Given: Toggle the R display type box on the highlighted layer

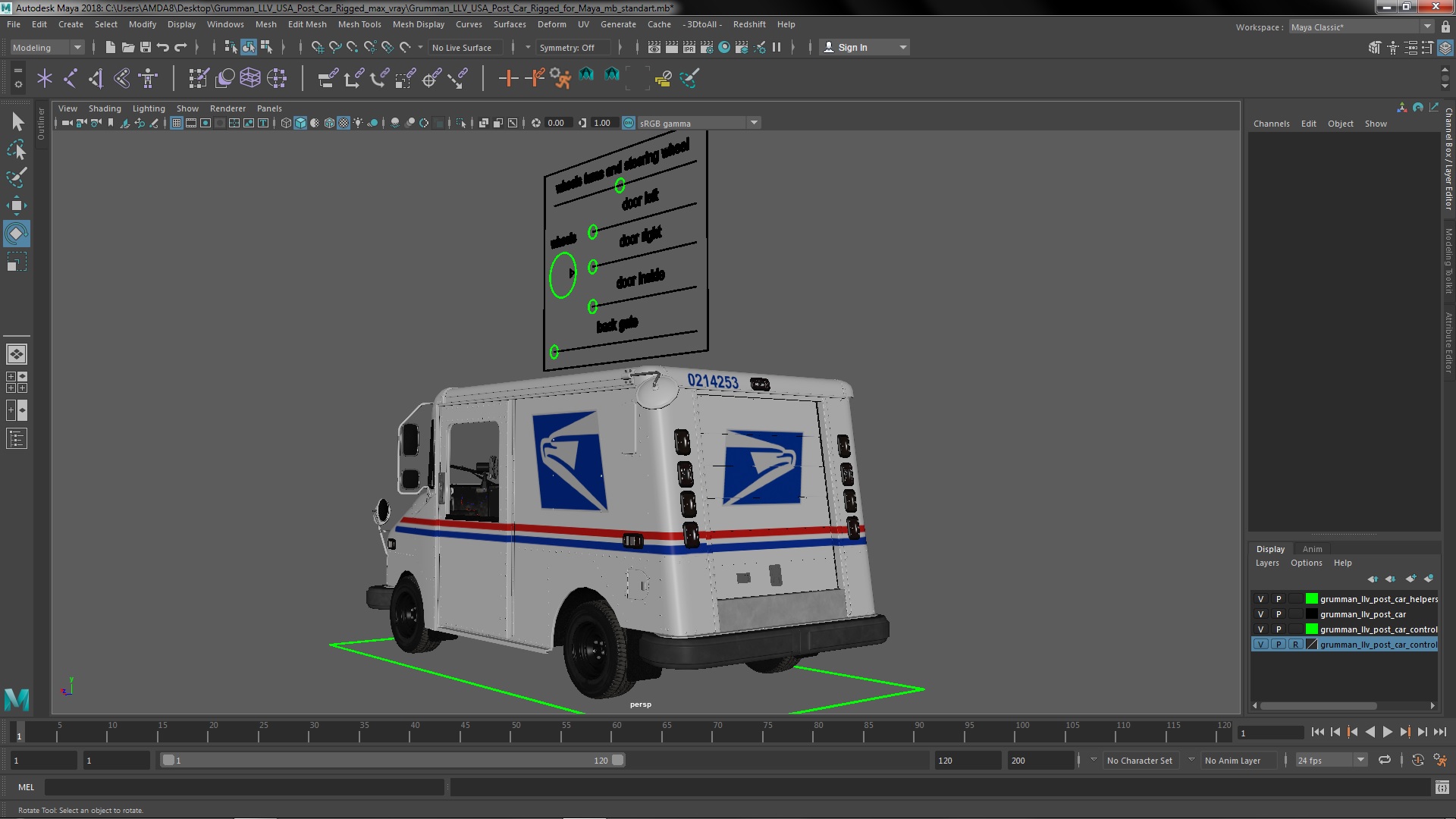Looking at the screenshot, I should coord(1295,645).
